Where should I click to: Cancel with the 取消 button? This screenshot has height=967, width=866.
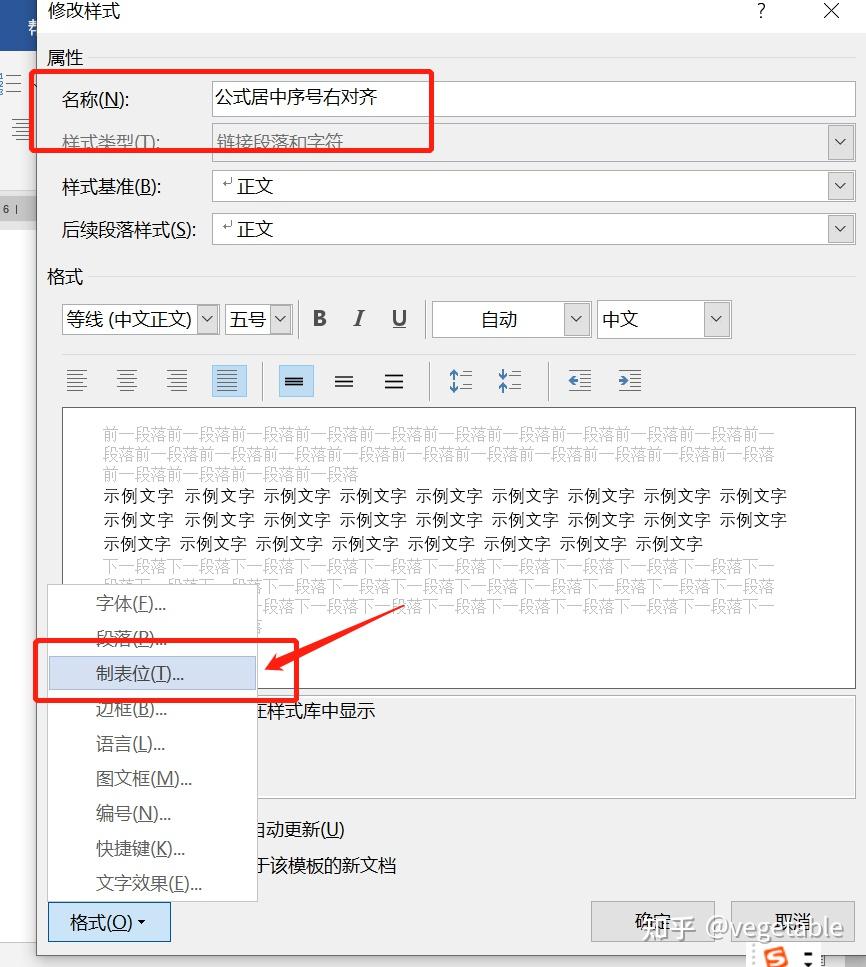(x=793, y=921)
